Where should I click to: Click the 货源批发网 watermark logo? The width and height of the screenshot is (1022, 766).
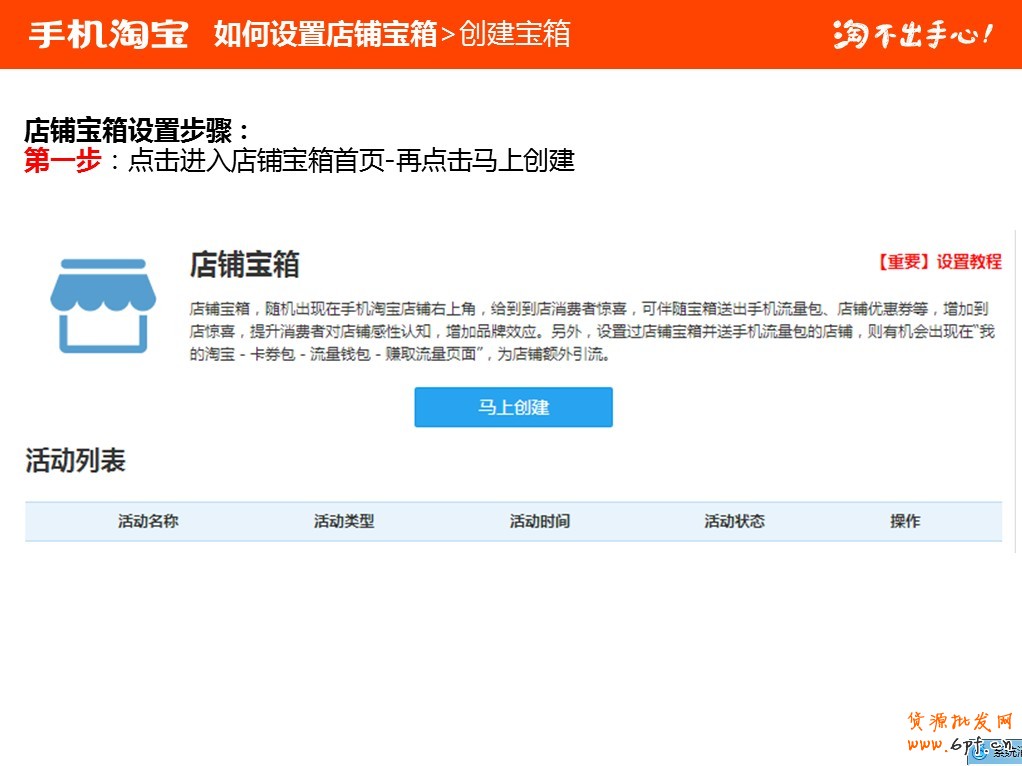pyautogui.click(x=958, y=722)
